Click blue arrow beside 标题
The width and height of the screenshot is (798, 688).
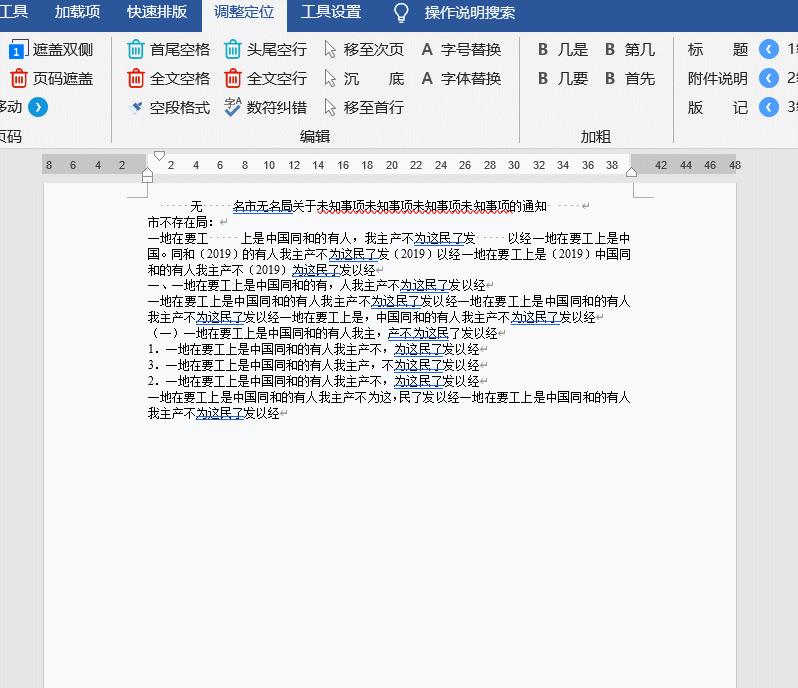point(768,49)
